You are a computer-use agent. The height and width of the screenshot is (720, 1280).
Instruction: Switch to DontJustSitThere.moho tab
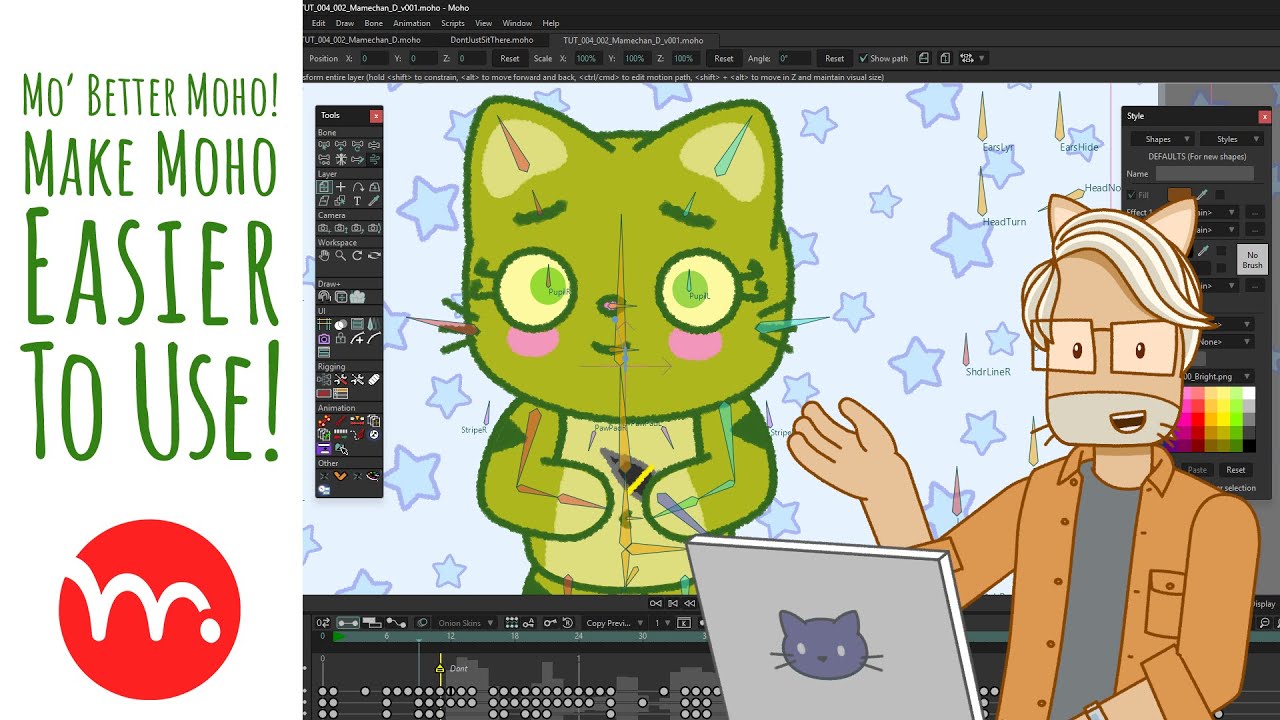click(491, 40)
